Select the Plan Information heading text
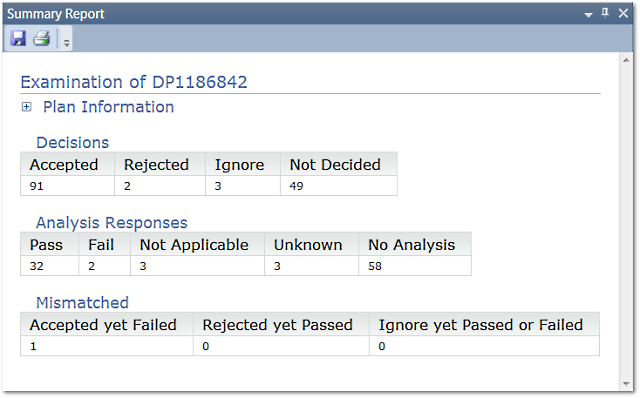The image size is (640, 398). [x=109, y=107]
